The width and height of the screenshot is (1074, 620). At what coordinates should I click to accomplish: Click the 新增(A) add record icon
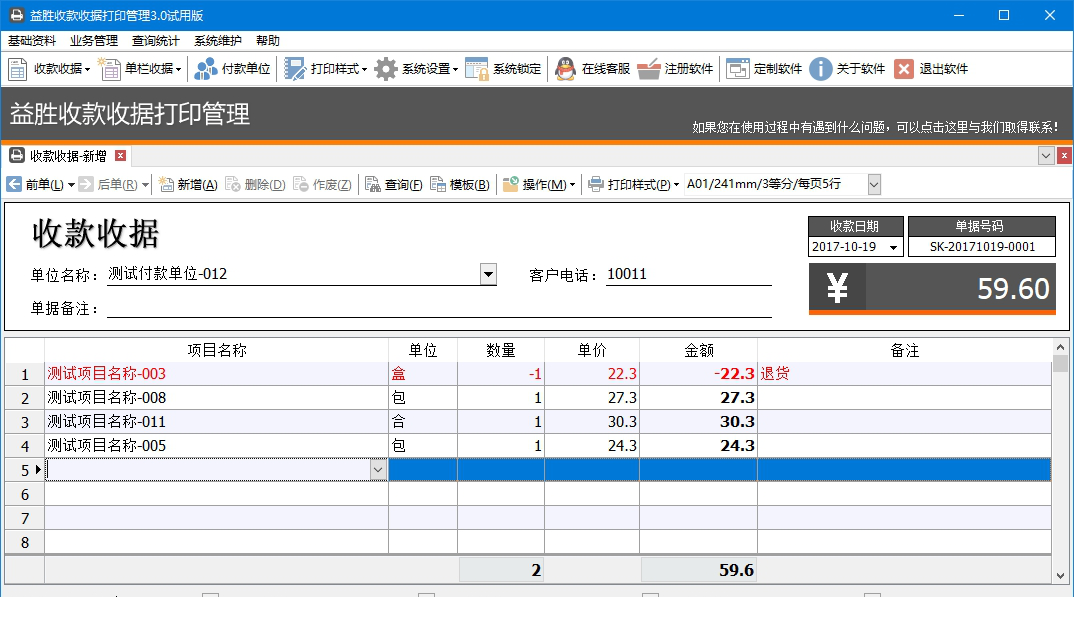[192, 184]
